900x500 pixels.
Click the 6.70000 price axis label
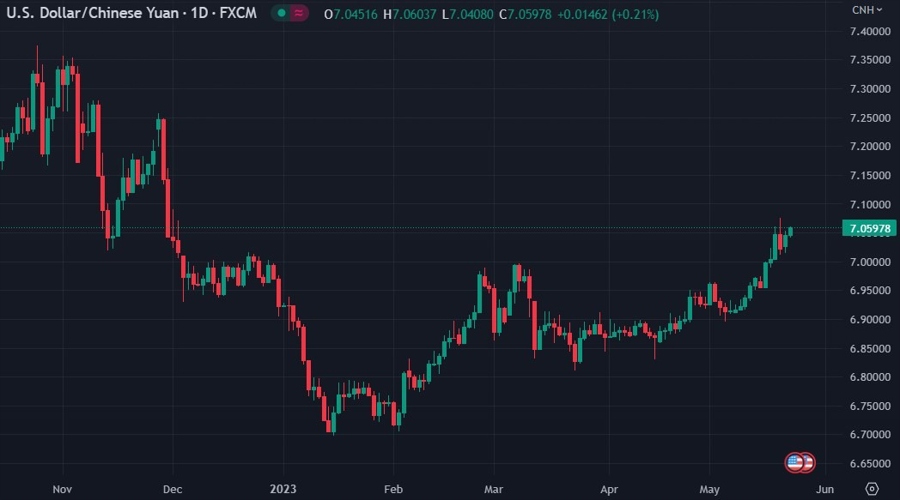click(870, 435)
